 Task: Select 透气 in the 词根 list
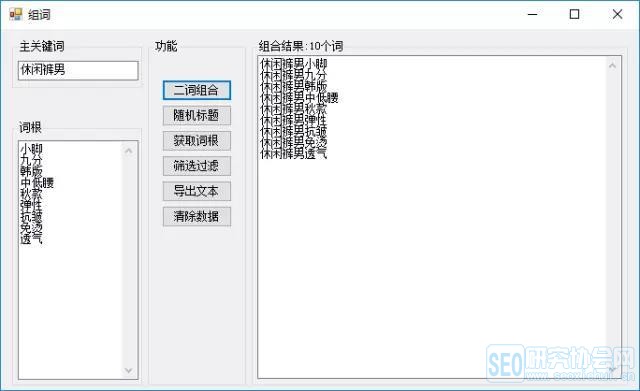click(31, 238)
